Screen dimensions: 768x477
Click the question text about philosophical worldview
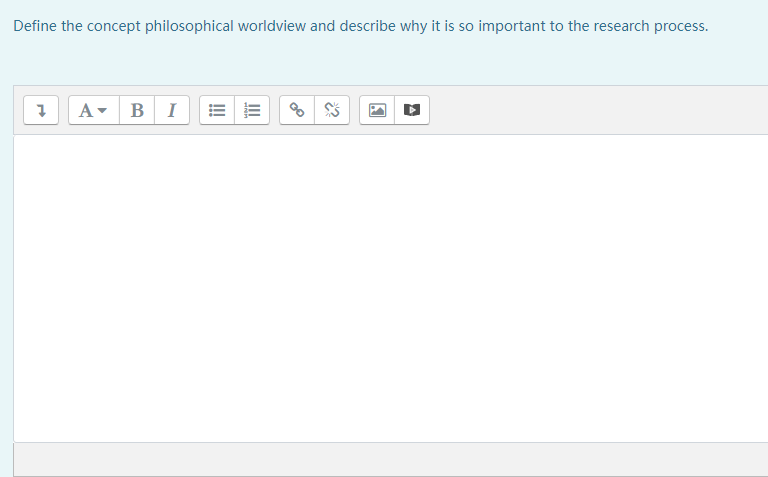[360, 26]
